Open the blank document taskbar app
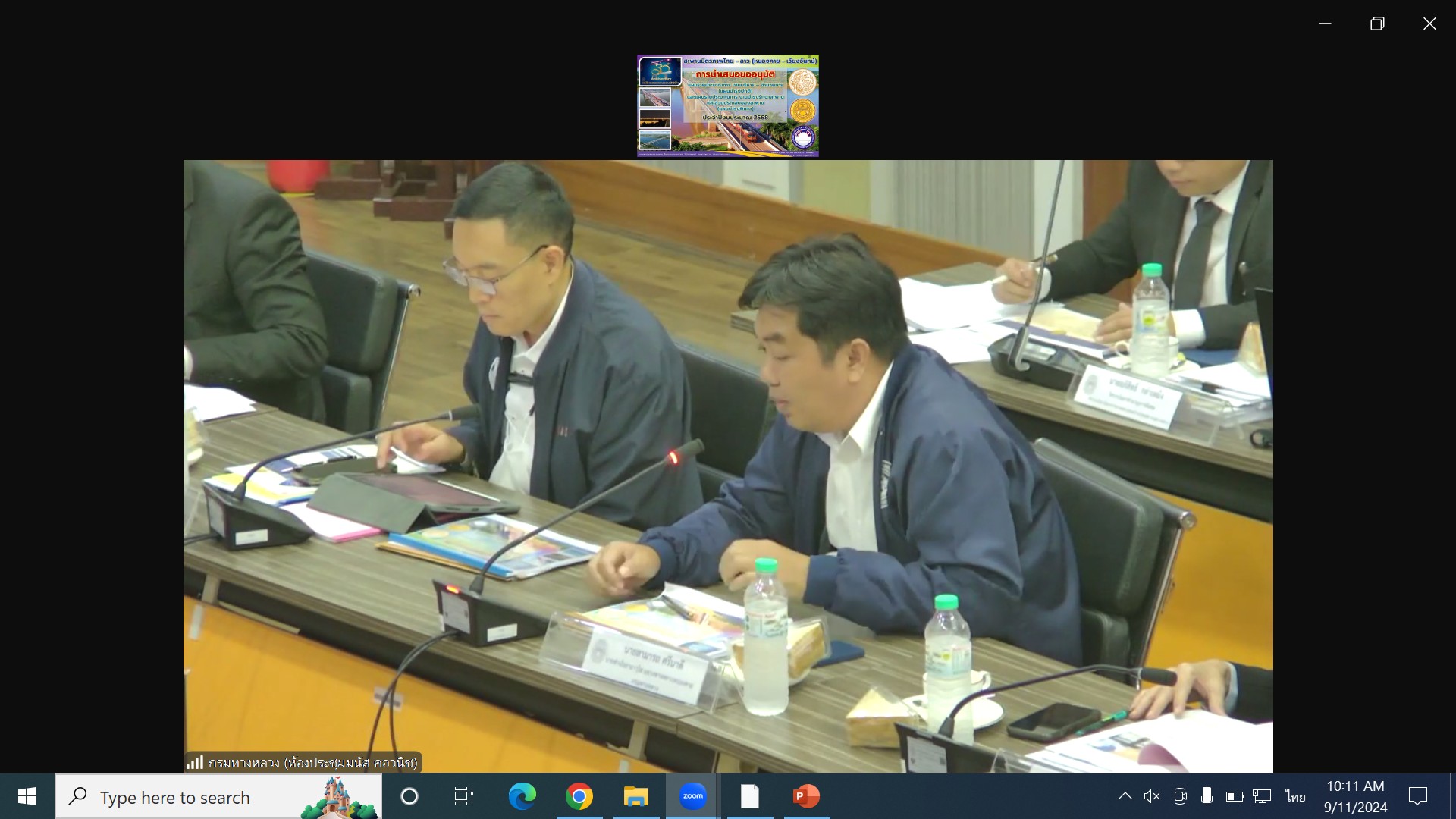Screen dimensions: 1456x819 click(x=749, y=796)
